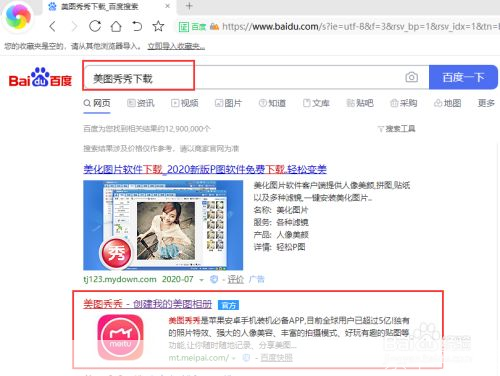Click the 产品: 人像美颜 text

(281, 235)
